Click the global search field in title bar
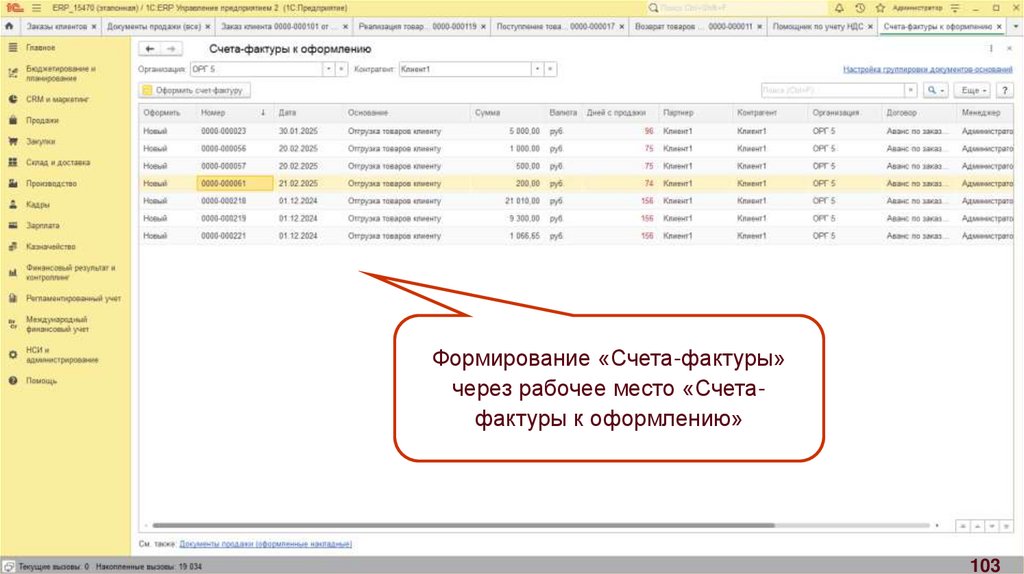1024x574 pixels. coord(736,8)
